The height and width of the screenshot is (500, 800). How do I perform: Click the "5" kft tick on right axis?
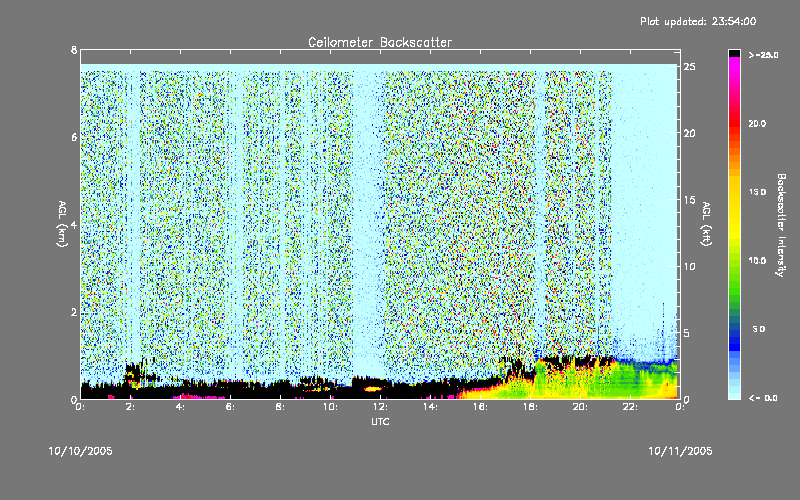coord(687,333)
